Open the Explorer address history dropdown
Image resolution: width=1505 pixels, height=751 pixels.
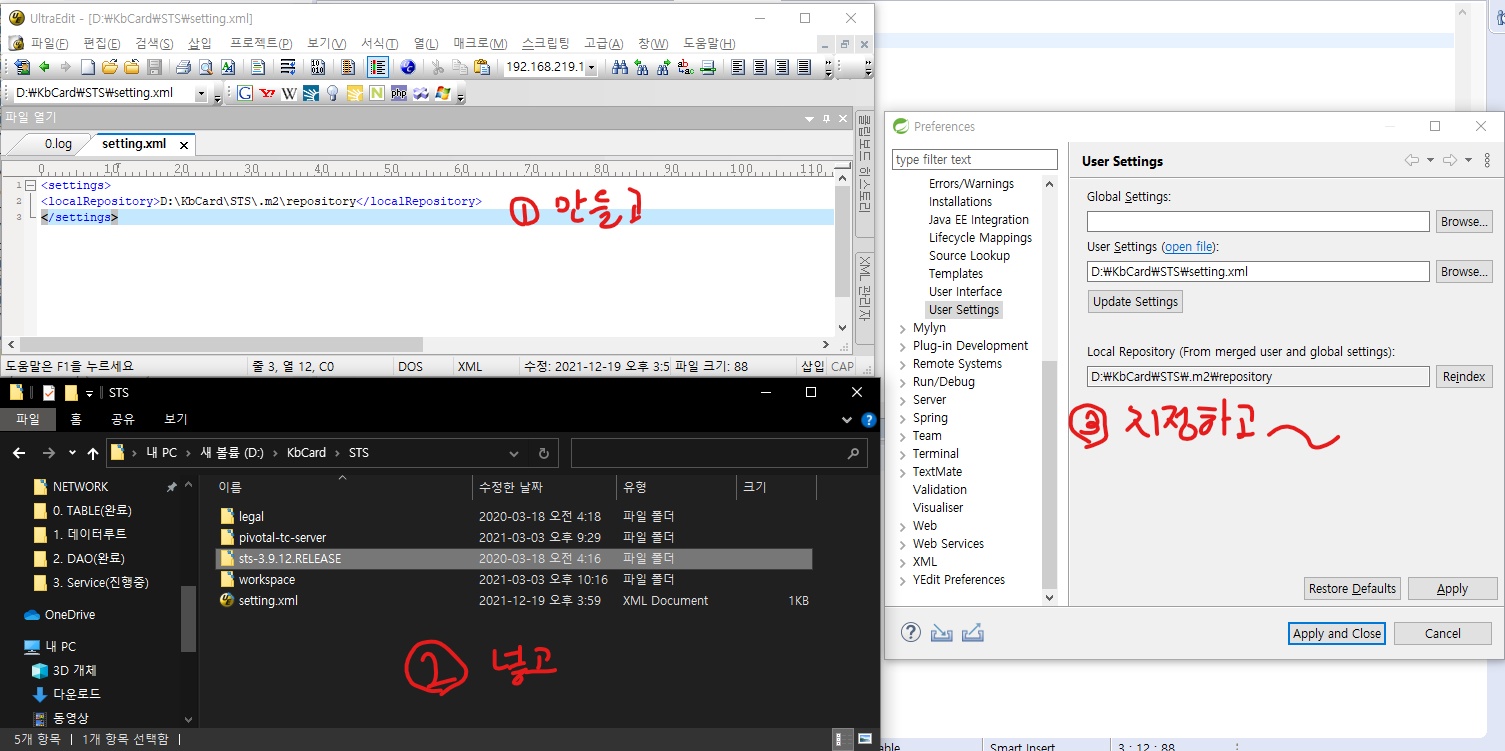514,453
